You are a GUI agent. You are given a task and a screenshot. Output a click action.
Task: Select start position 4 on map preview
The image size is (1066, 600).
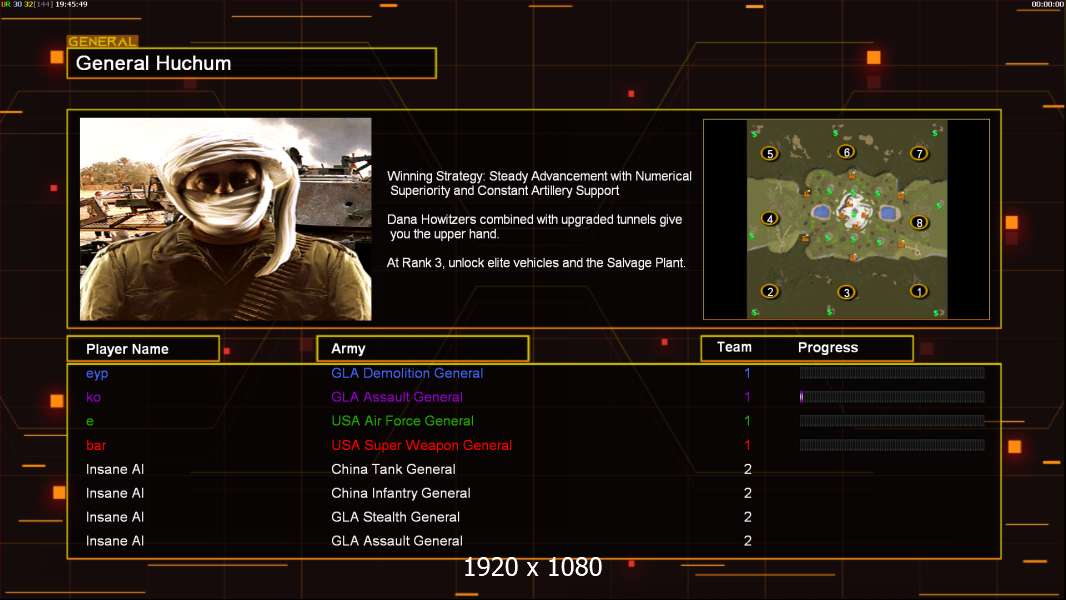click(770, 219)
